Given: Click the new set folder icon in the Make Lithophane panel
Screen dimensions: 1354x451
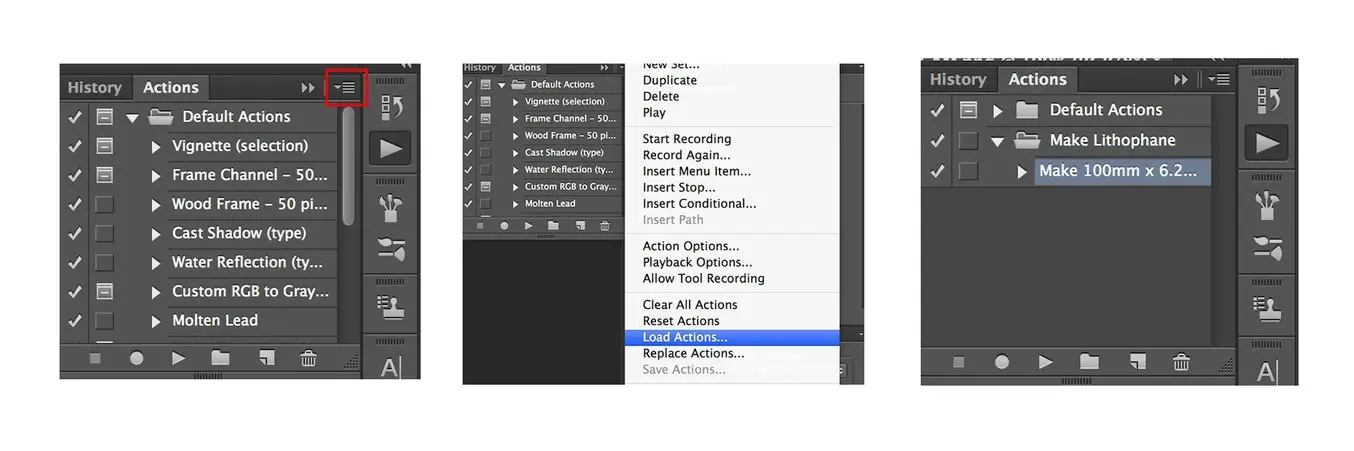Looking at the screenshot, I should [1089, 362].
